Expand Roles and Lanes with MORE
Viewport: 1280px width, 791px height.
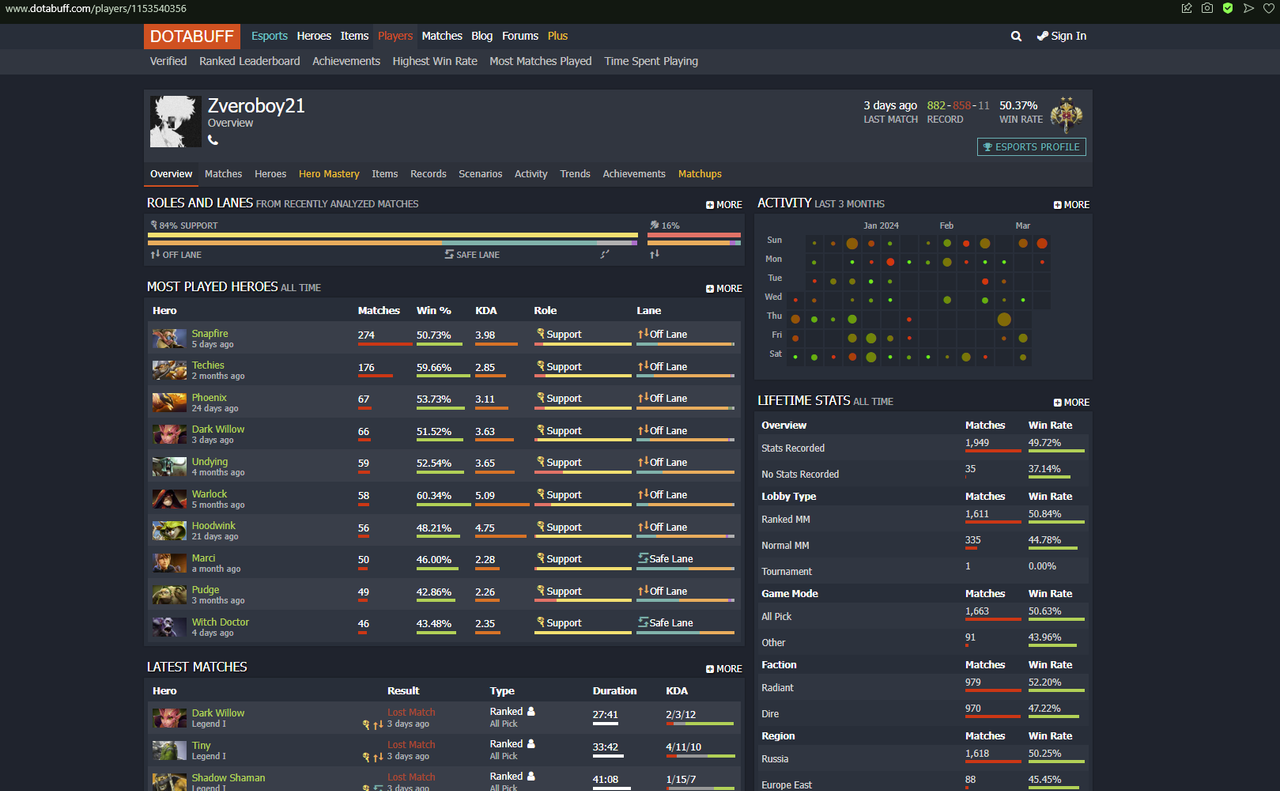pyautogui.click(x=724, y=204)
